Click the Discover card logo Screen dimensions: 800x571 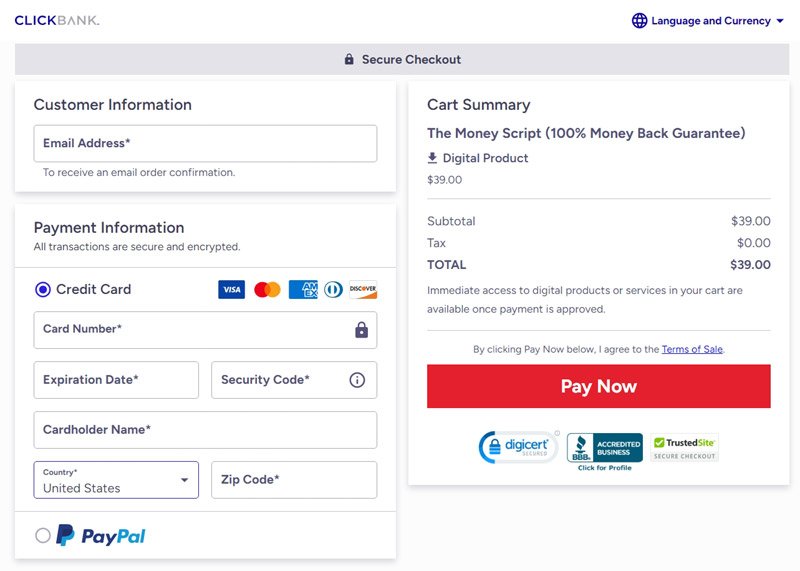pyautogui.click(x=363, y=289)
